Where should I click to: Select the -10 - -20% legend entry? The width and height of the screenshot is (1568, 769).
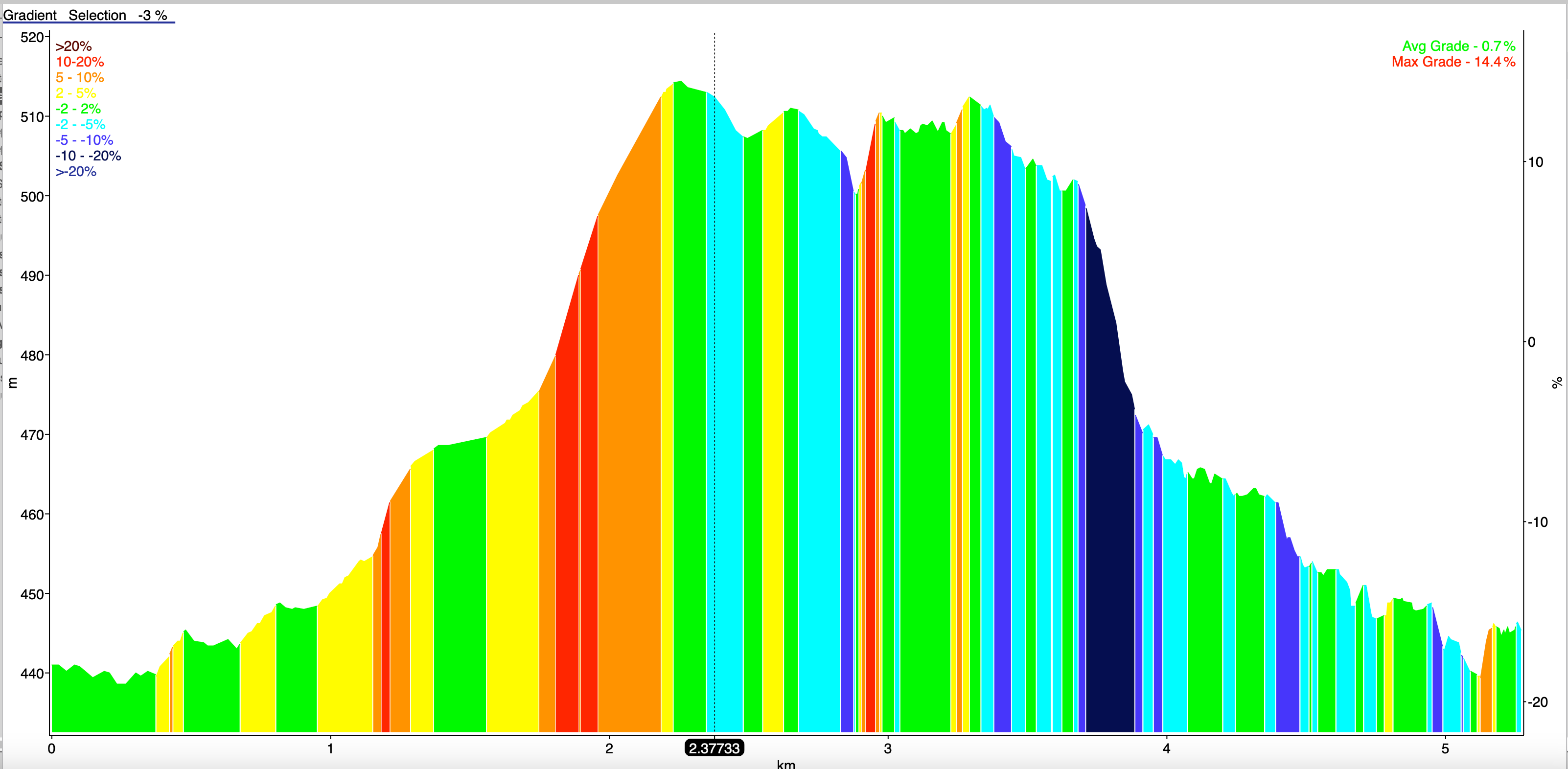(88, 157)
